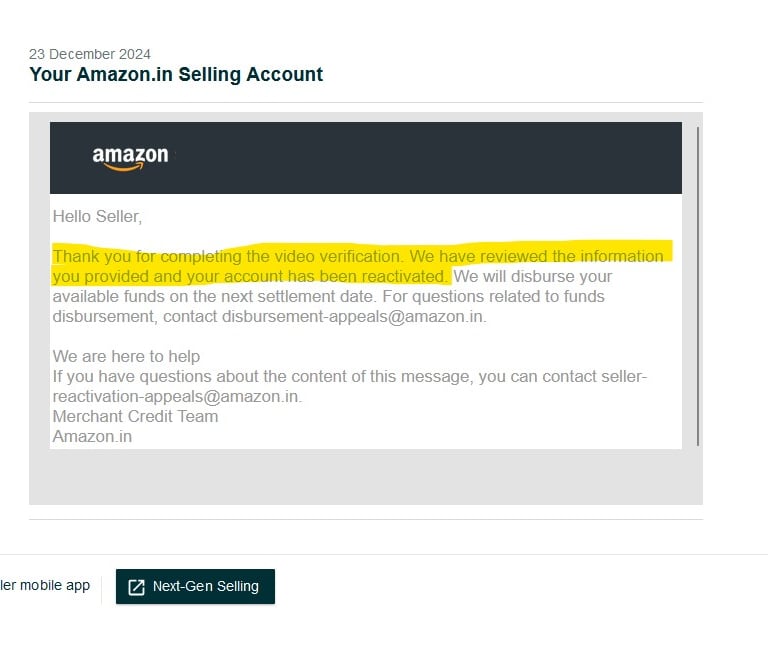
Task: Click the Amazon logo in email header
Action: coord(130,159)
